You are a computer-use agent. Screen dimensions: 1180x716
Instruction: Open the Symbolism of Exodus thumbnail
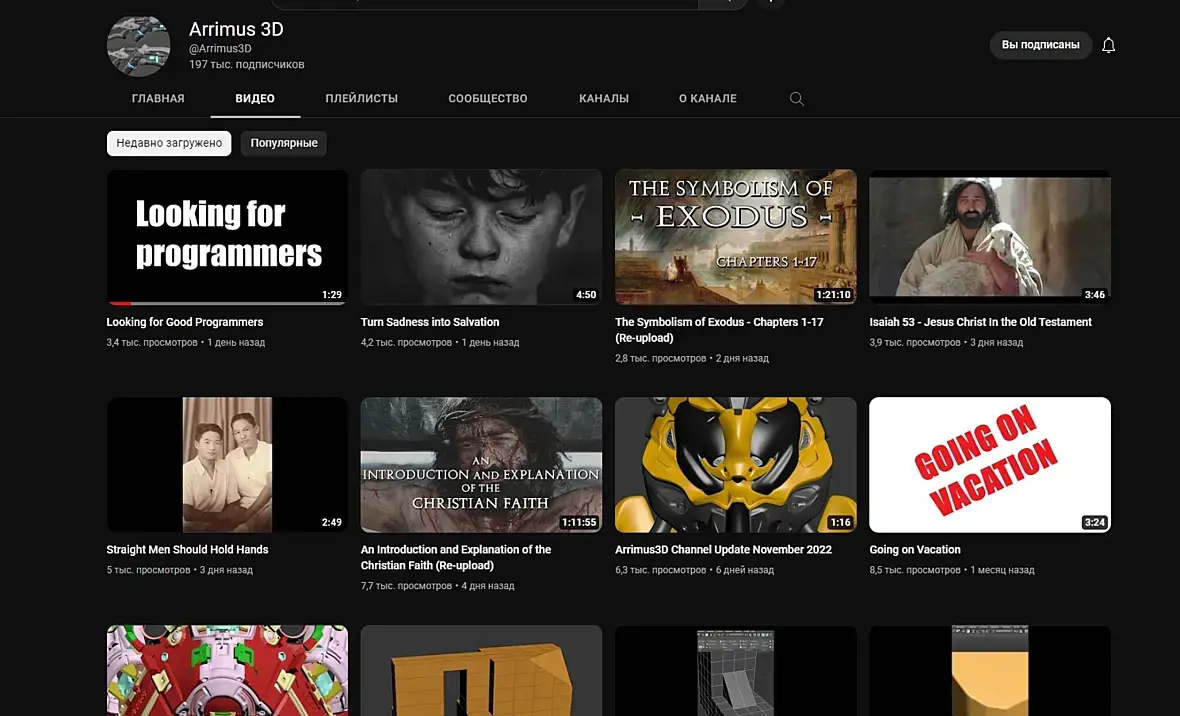click(x=735, y=236)
